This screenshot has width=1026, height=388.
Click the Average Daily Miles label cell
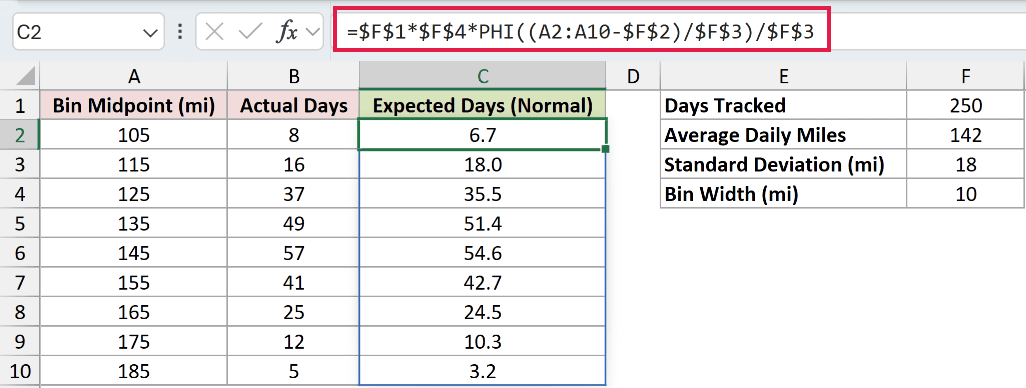(783, 134)
